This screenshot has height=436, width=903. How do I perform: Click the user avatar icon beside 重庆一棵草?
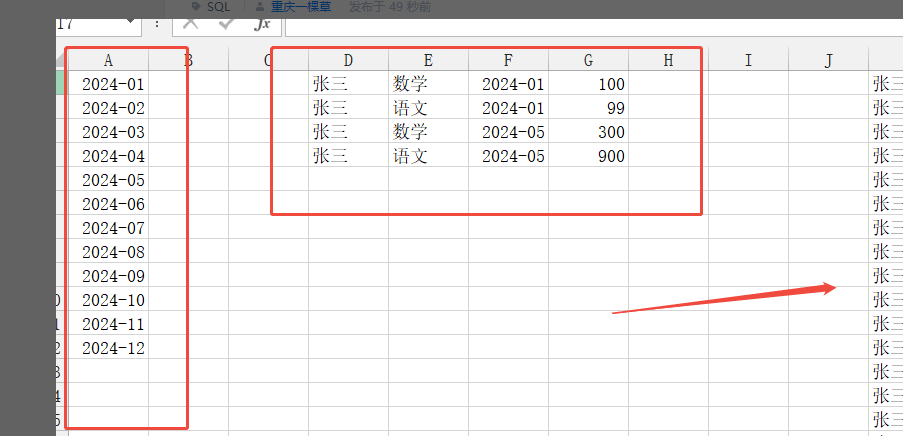(260, 7)
